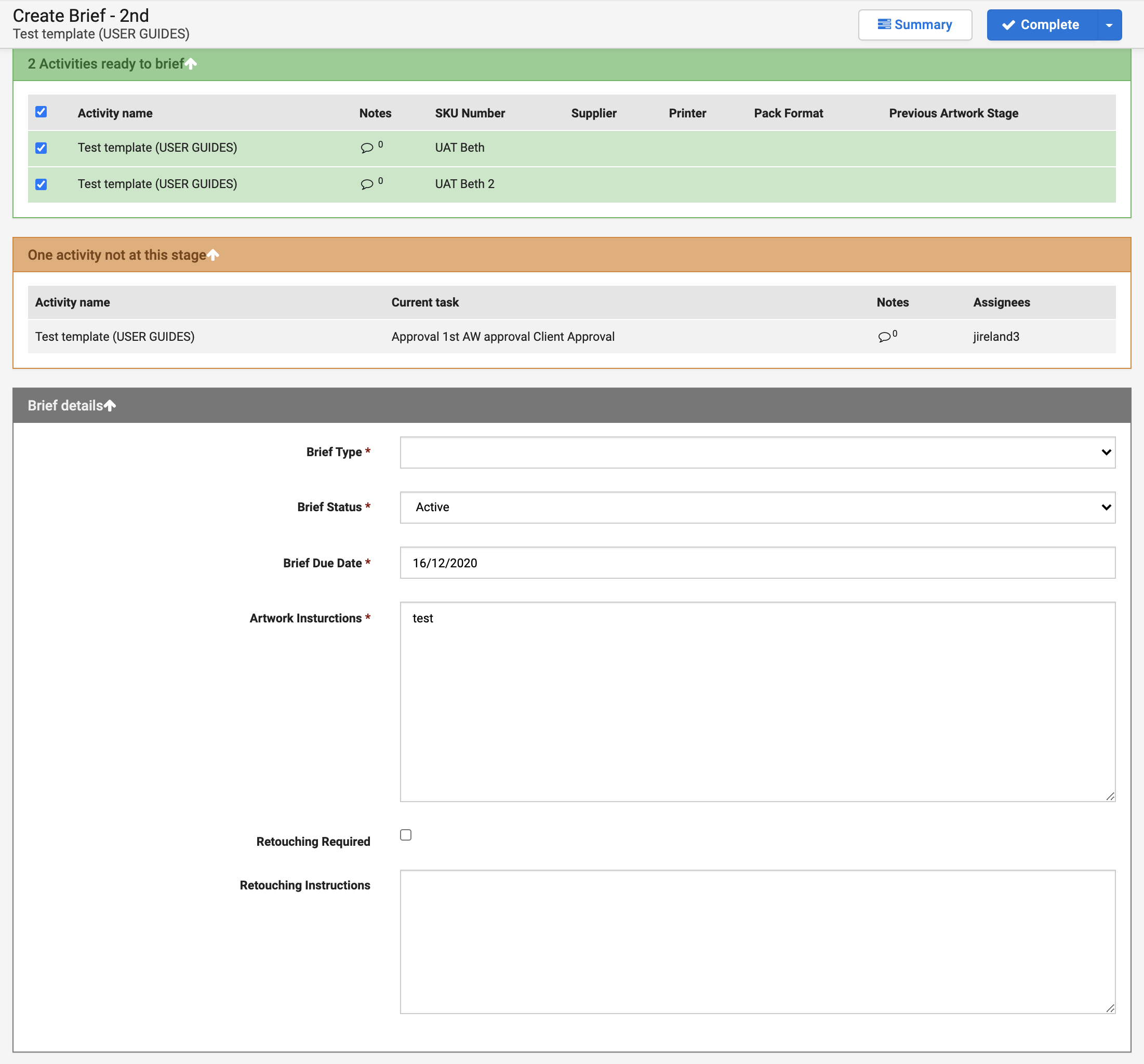Click notes bubble icon for UAT Beth row
This screenshot has width=1144, height=1064.
click(x=367, y=148)
